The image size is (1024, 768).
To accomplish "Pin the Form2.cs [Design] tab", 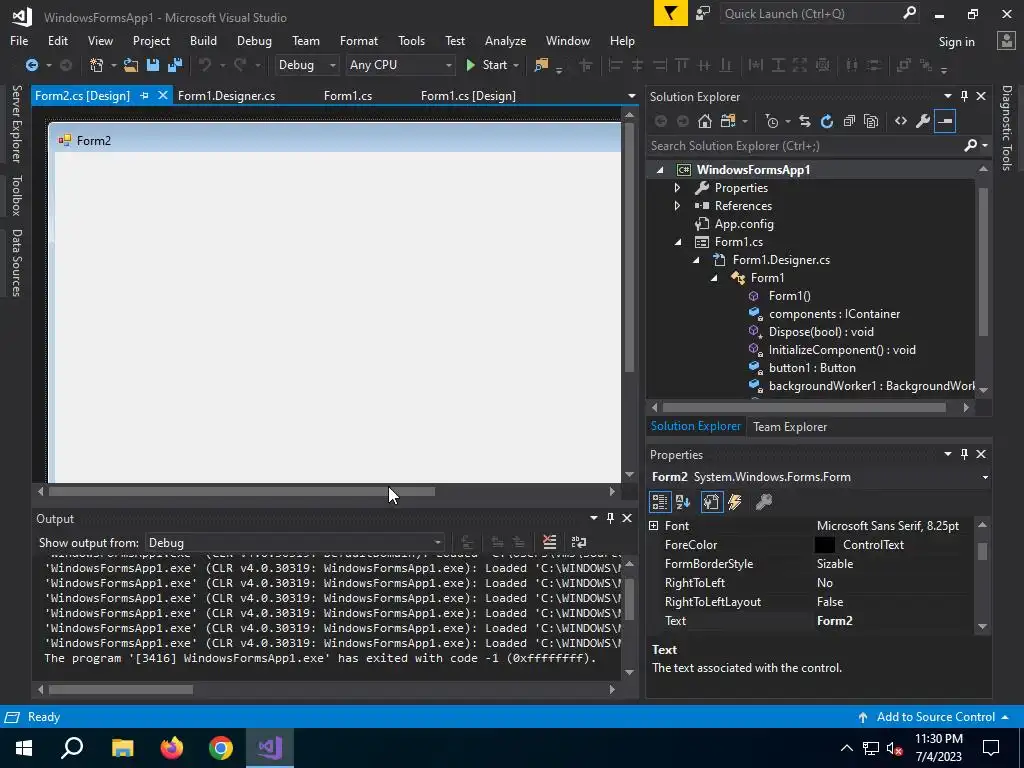I will point(144,95).
